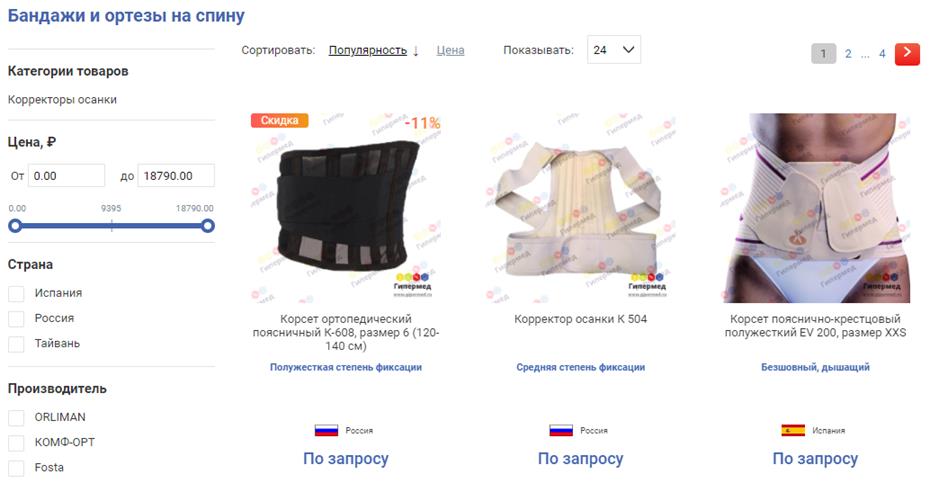Go to page 2 of results
Screen dimensions: 930x483
point(848,54)
